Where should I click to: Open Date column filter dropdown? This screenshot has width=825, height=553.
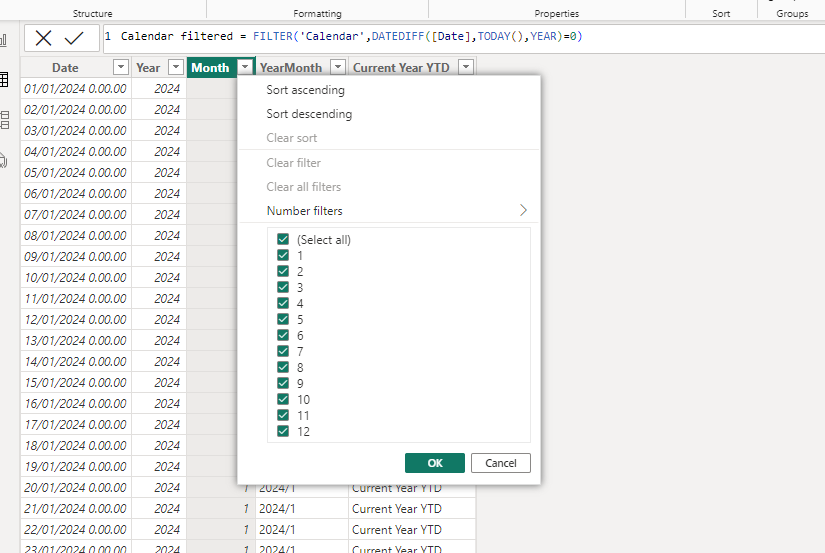(120, 67)
